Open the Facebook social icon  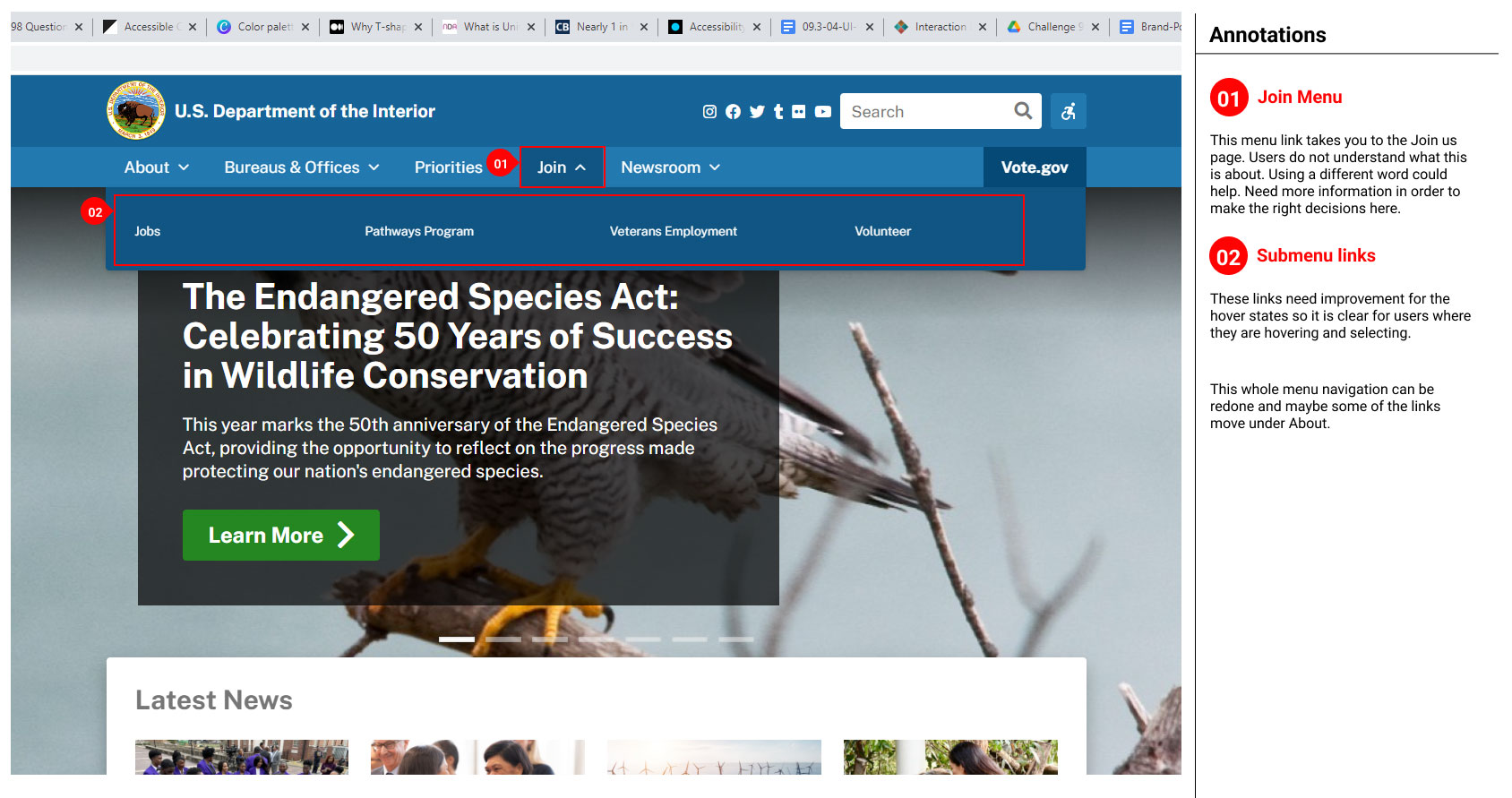click(733, 112)
